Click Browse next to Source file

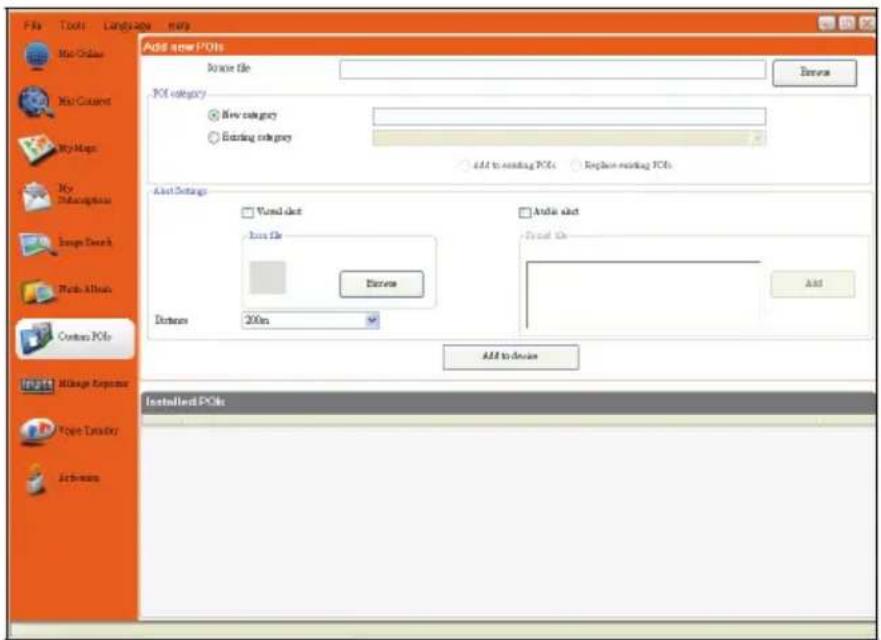click(815, 73)
